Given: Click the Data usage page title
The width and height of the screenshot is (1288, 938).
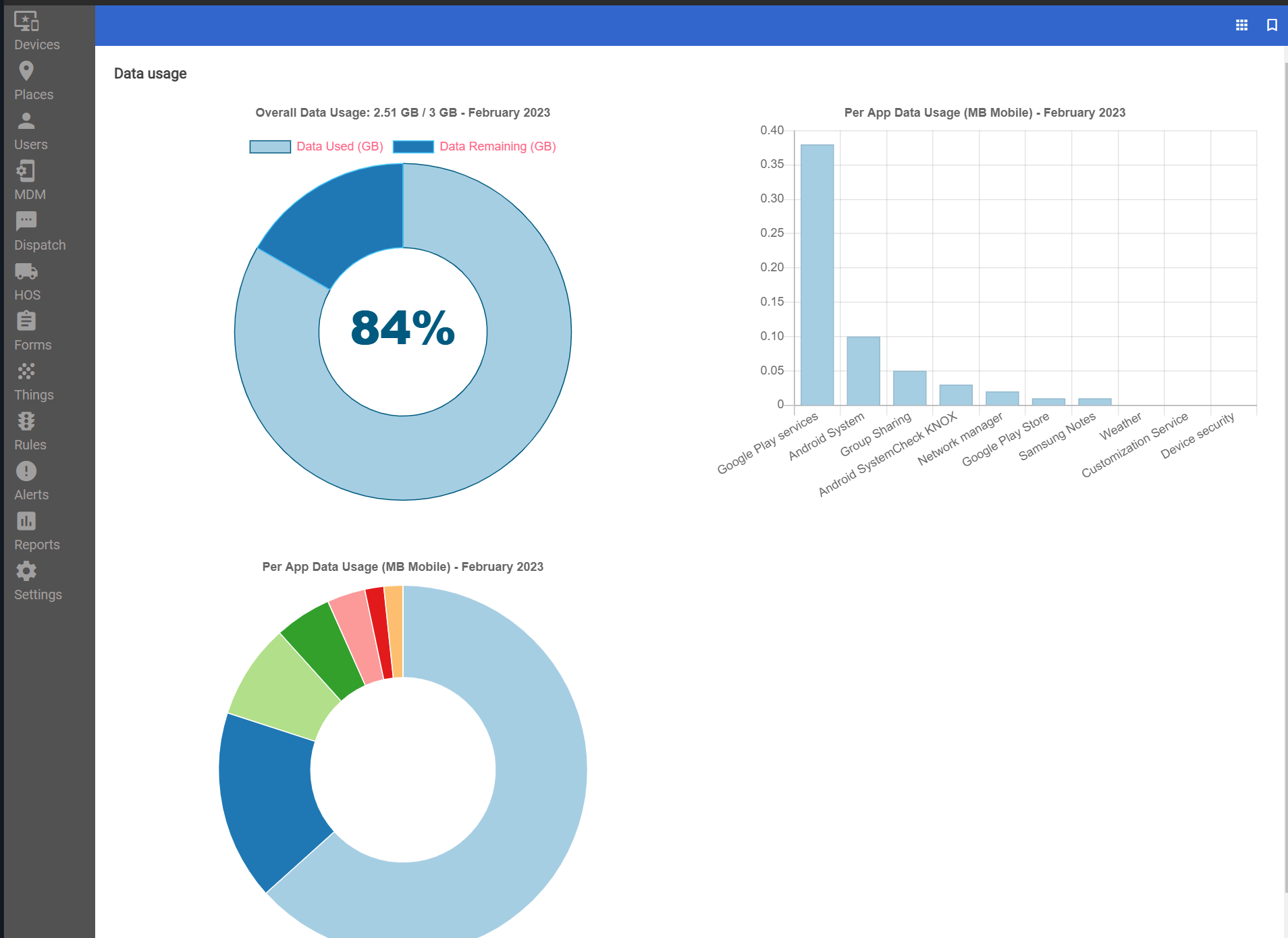Looking at the screenshot, I should point(151,74).
